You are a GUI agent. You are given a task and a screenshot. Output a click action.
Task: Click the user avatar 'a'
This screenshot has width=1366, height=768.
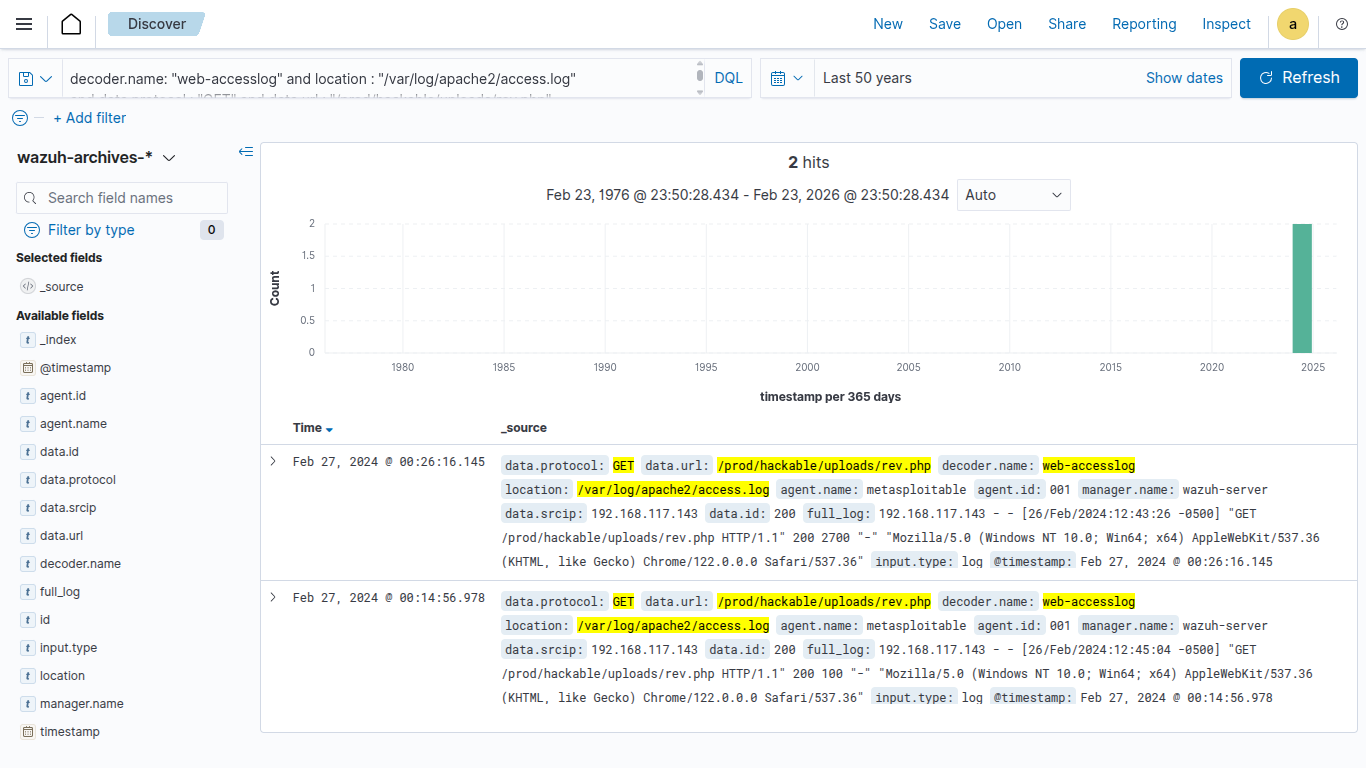[1293, 25]
